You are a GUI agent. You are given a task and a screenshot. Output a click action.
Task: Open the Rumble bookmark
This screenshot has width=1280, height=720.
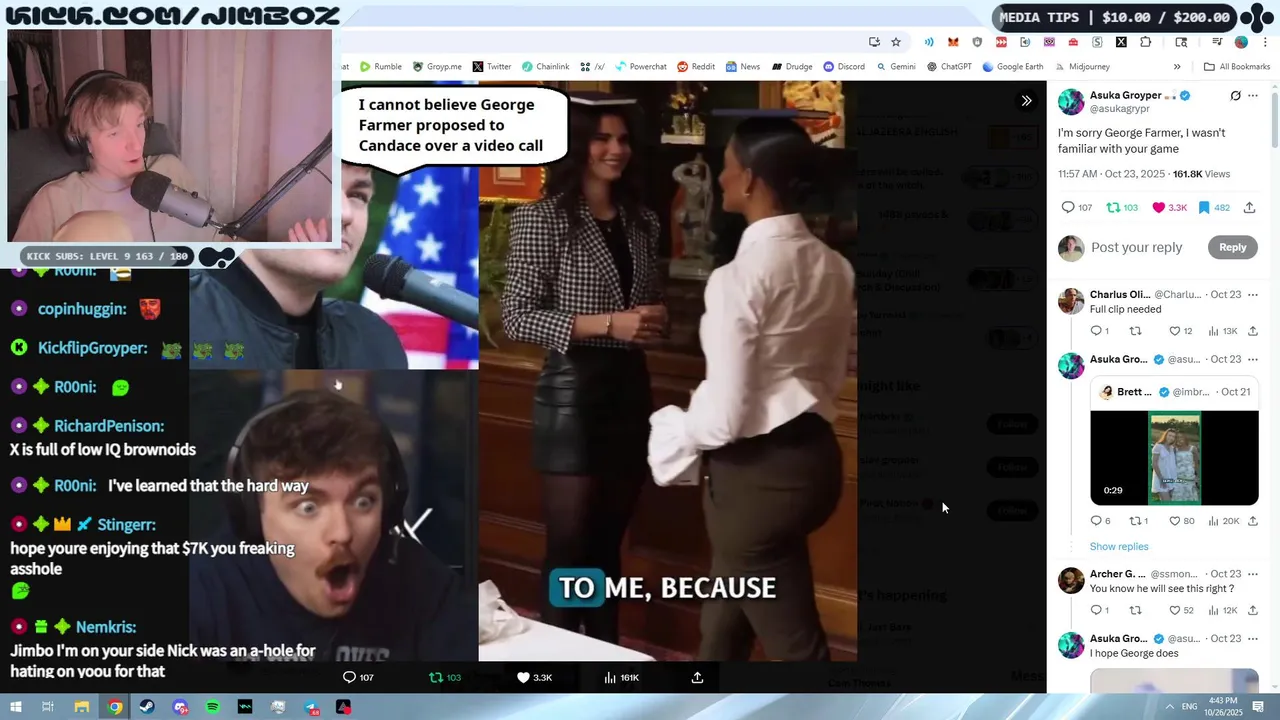click(381, 67)
